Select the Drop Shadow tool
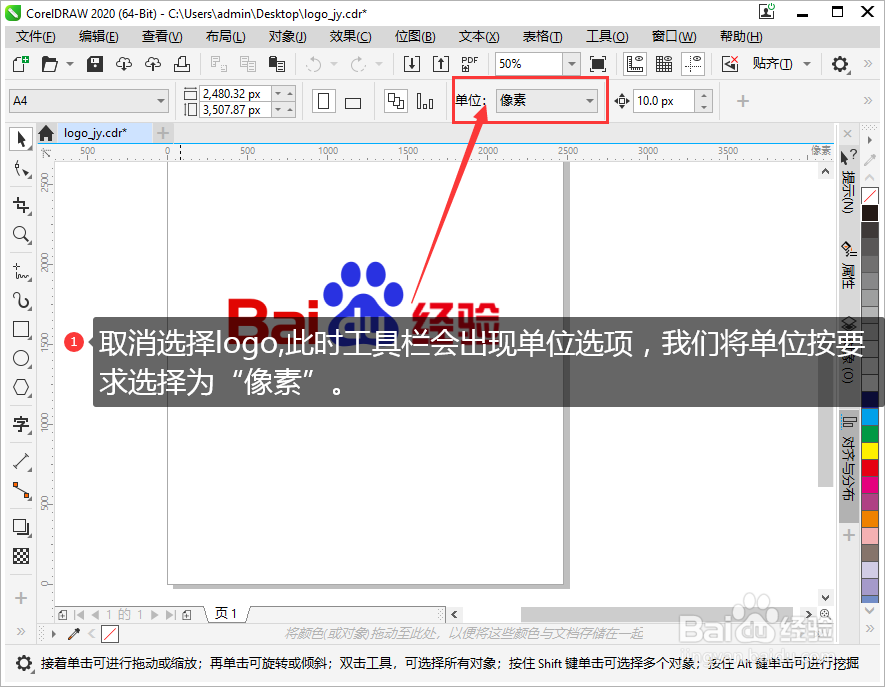Viewport: 885px width, 687px height. click(x=21, y=527)
